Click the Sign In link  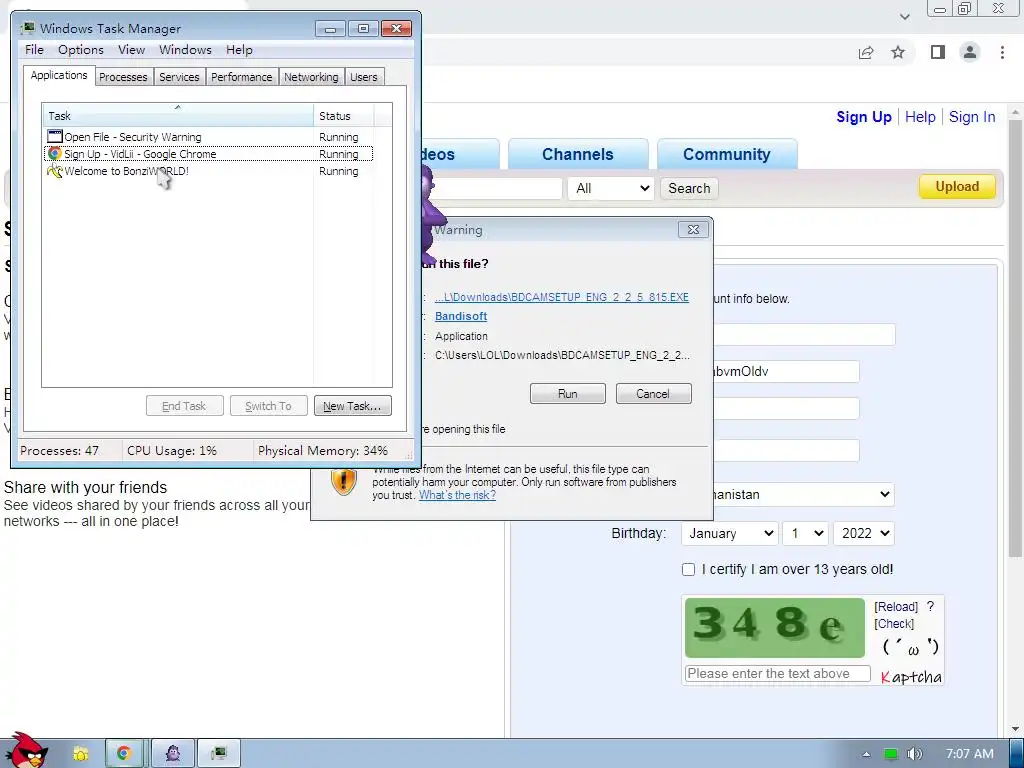(x=972, y=117)
